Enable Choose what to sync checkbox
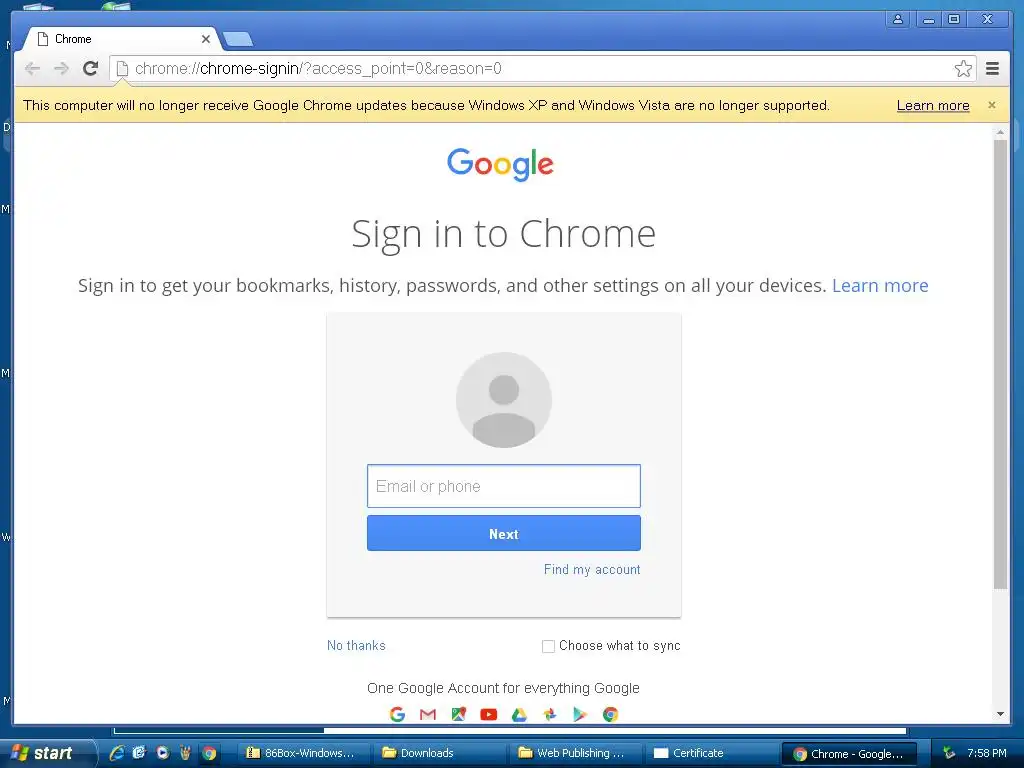 548,646
